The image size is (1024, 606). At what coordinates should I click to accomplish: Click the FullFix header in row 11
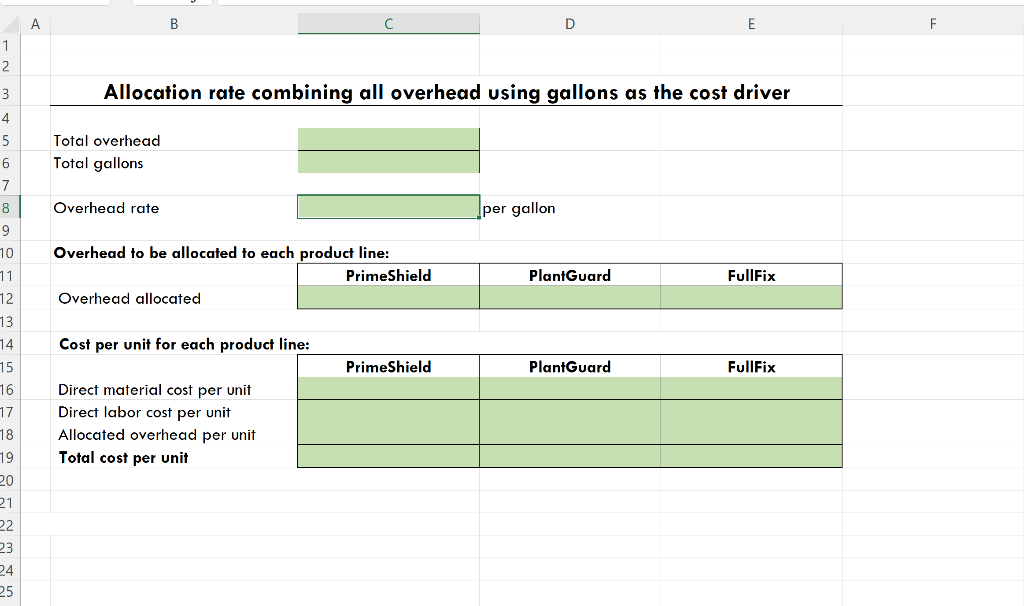click(751, 276)
